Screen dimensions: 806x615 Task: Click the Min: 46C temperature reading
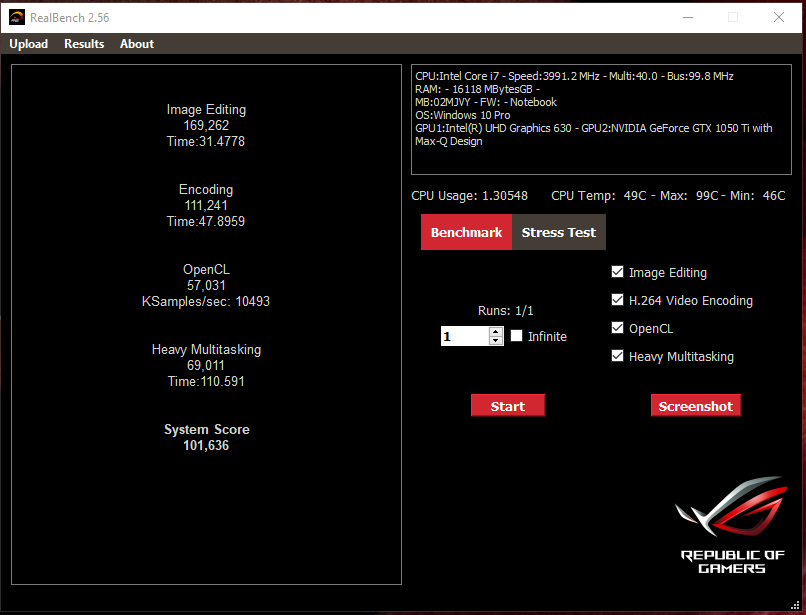(x=758, y=196)
